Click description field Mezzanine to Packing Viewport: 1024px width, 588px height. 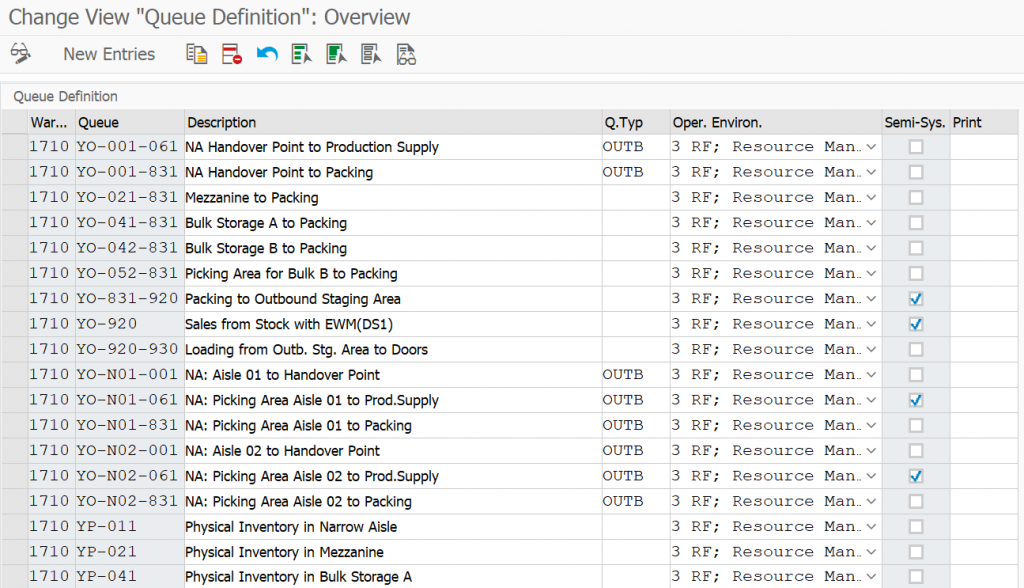[x=393, y=198]
